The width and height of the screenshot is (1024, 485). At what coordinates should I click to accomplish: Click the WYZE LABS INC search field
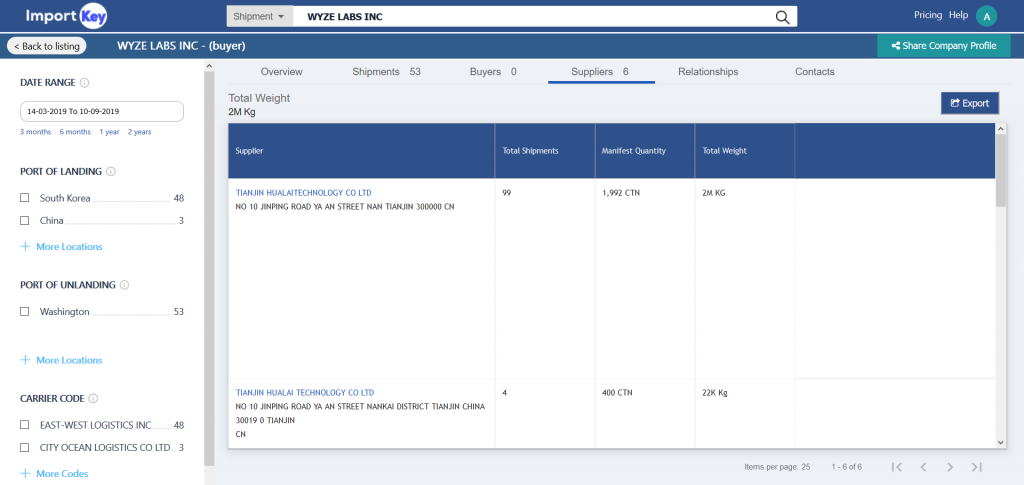pos(533,17)
